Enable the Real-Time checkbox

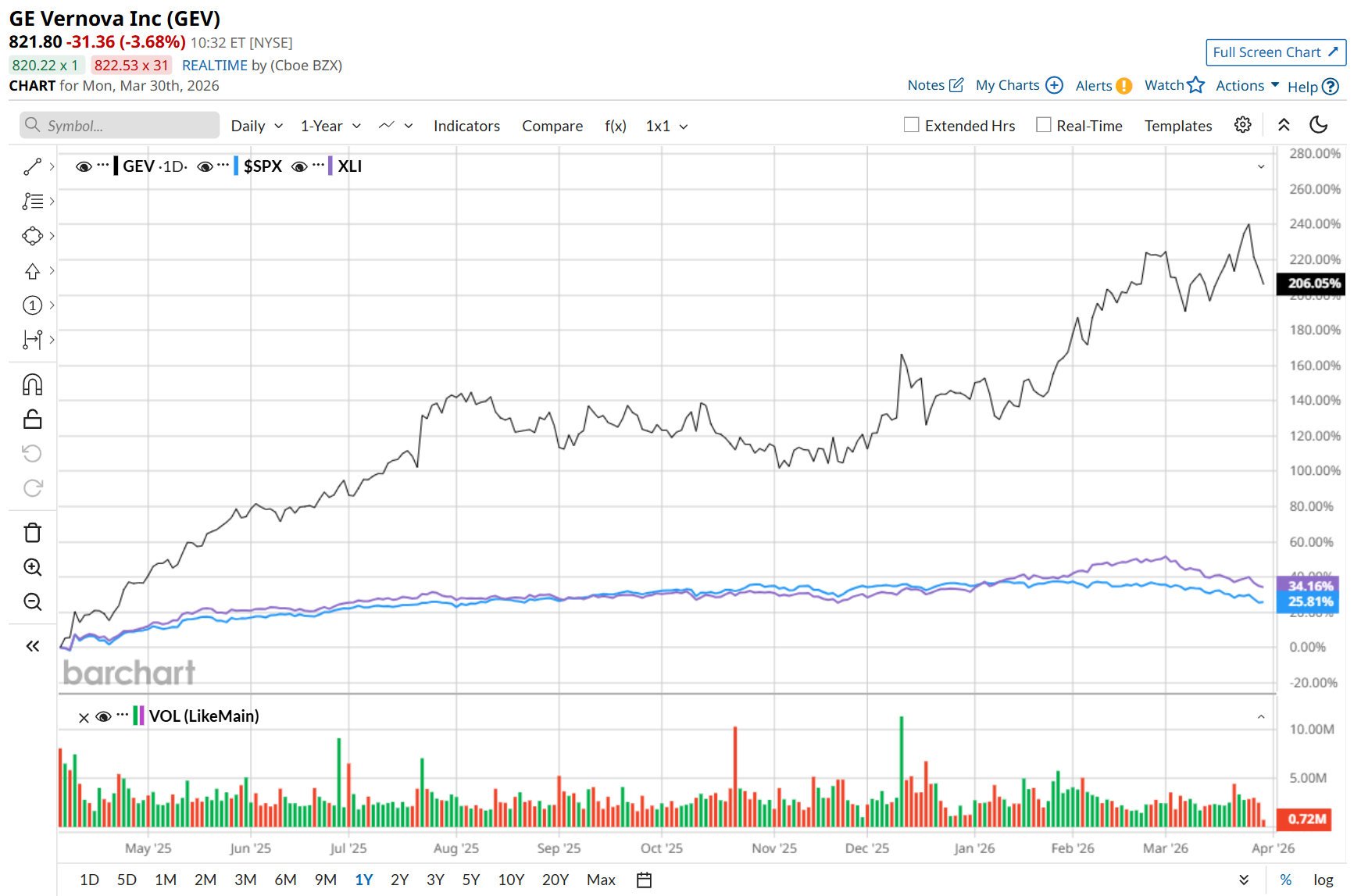tap(1043, 125)
